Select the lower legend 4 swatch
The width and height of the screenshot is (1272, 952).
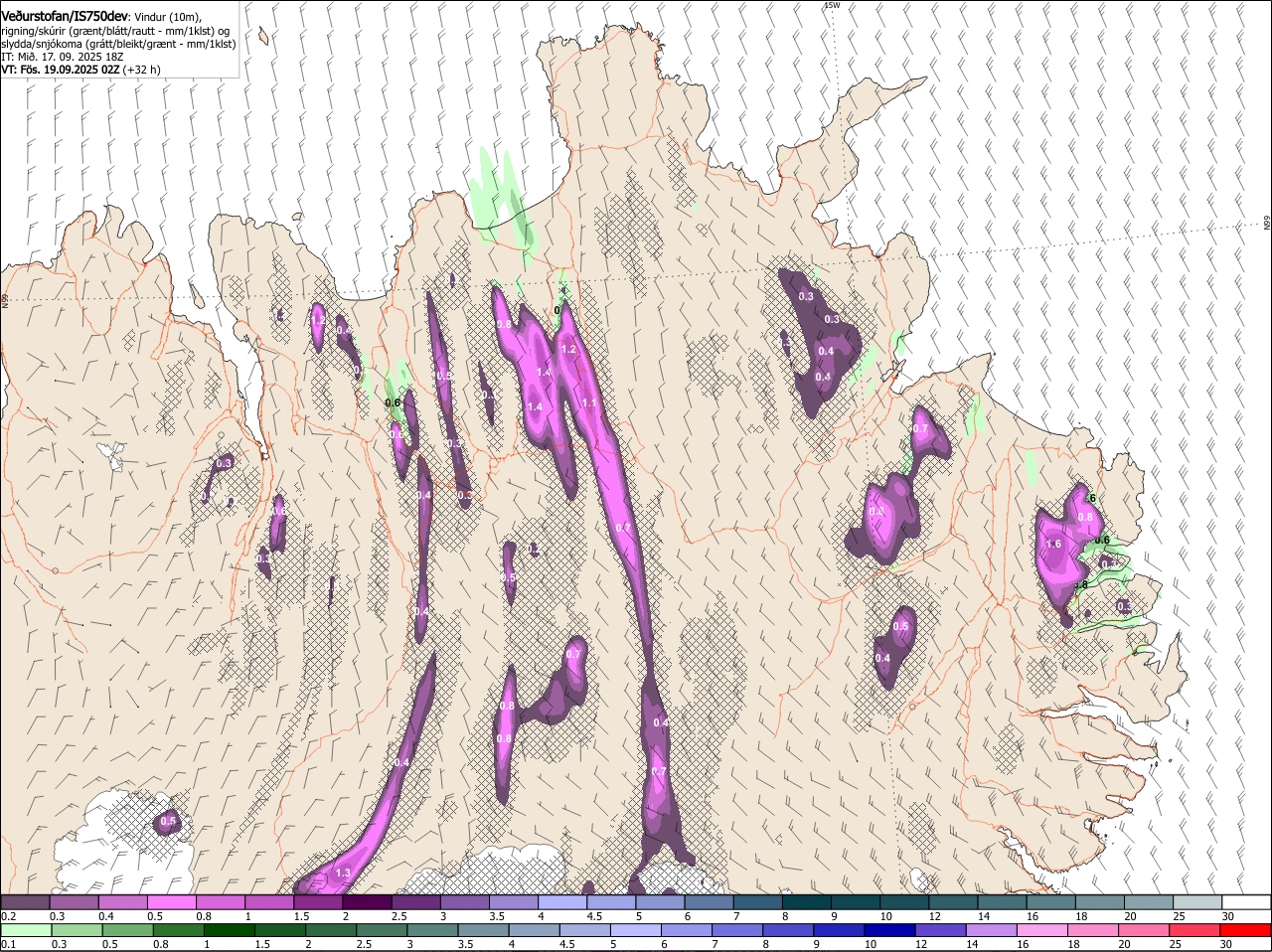pos(535,930)
